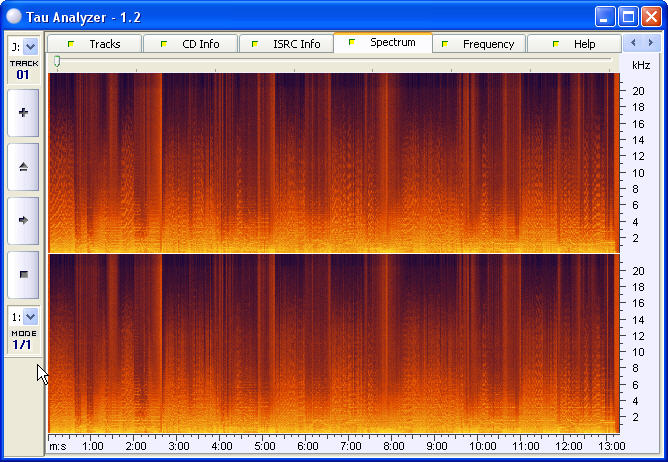
Task: Maximize the Tau Analyzer window
Action: click(628, 16)
